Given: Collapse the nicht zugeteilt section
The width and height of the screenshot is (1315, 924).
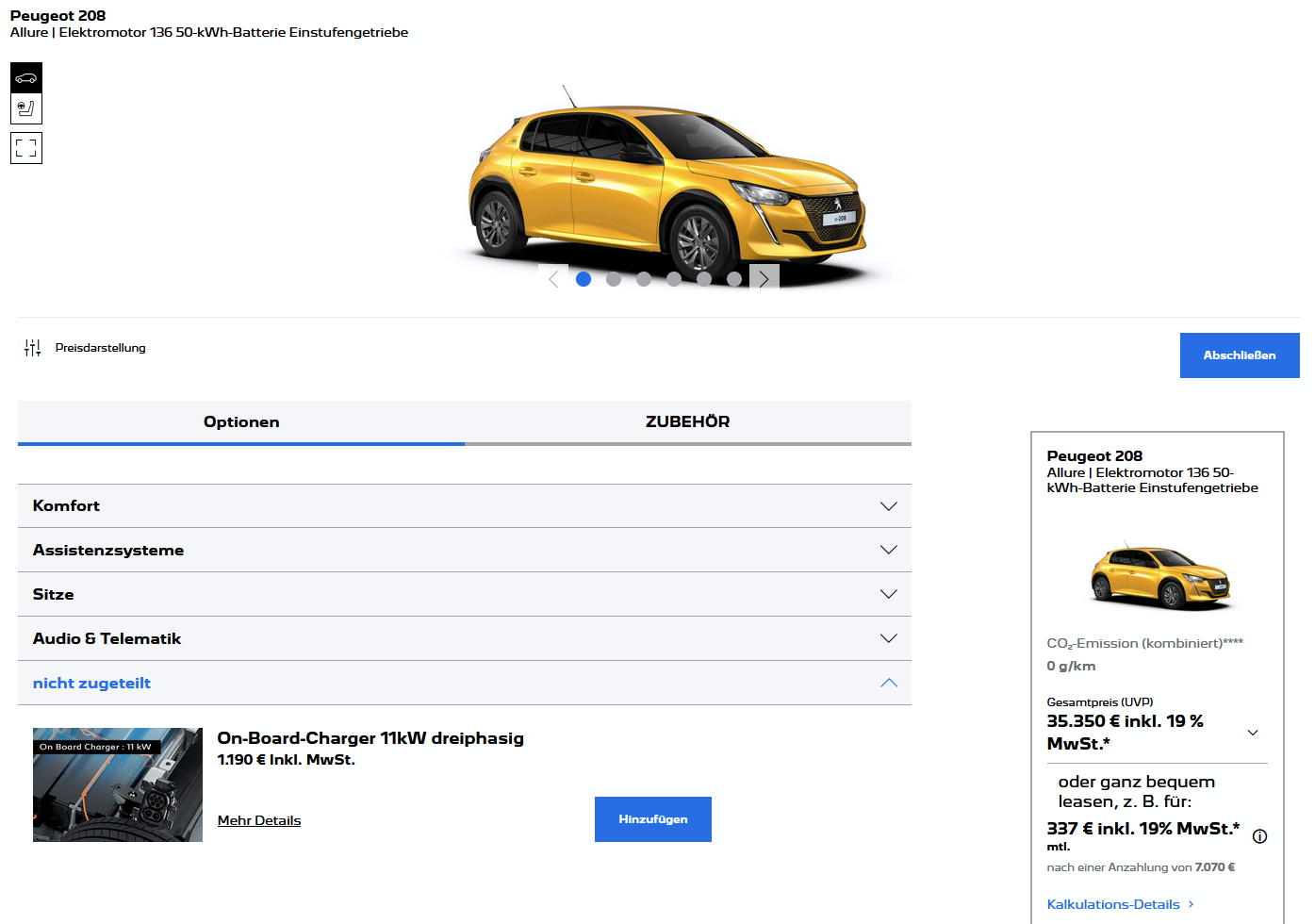Looking at the screenshot, I should tap(465, 684).
